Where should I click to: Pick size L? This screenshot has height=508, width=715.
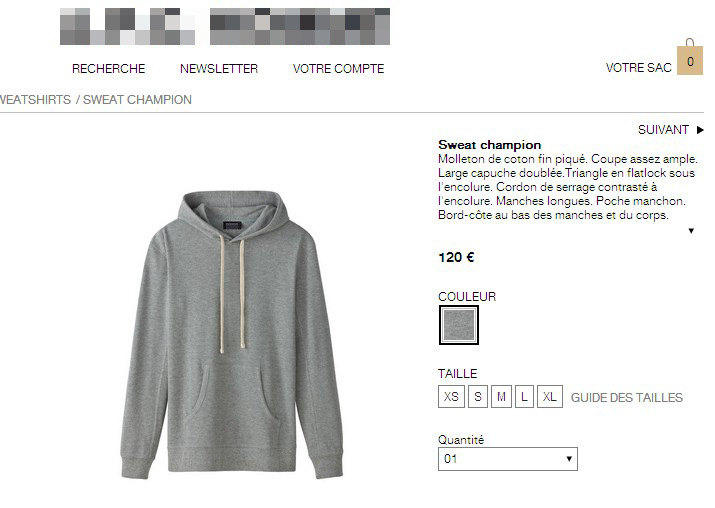[x=524, y=397]
